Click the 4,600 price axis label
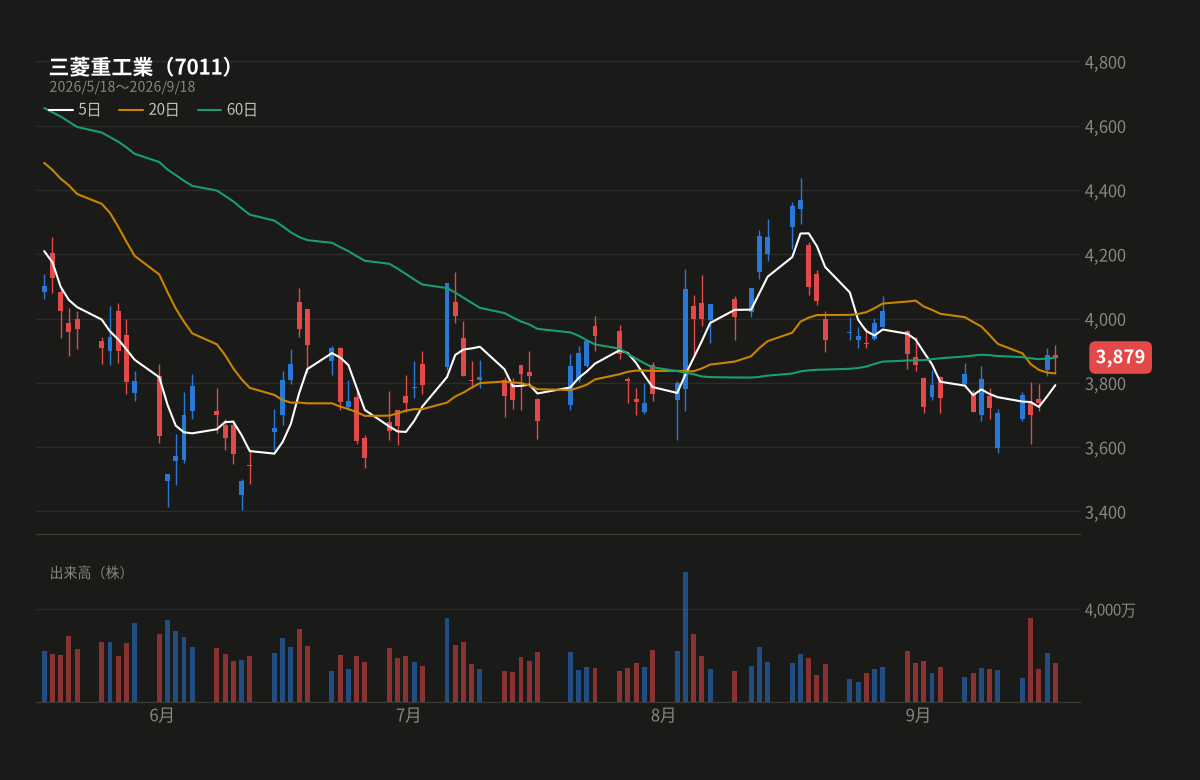The width and height of the screenshot is (1200, 780). (x=1105, y=127)
